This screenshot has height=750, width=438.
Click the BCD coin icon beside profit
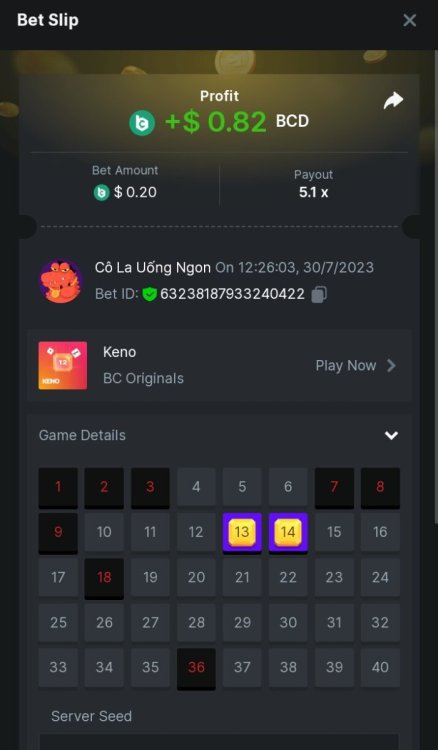click(x=142, y=123)
